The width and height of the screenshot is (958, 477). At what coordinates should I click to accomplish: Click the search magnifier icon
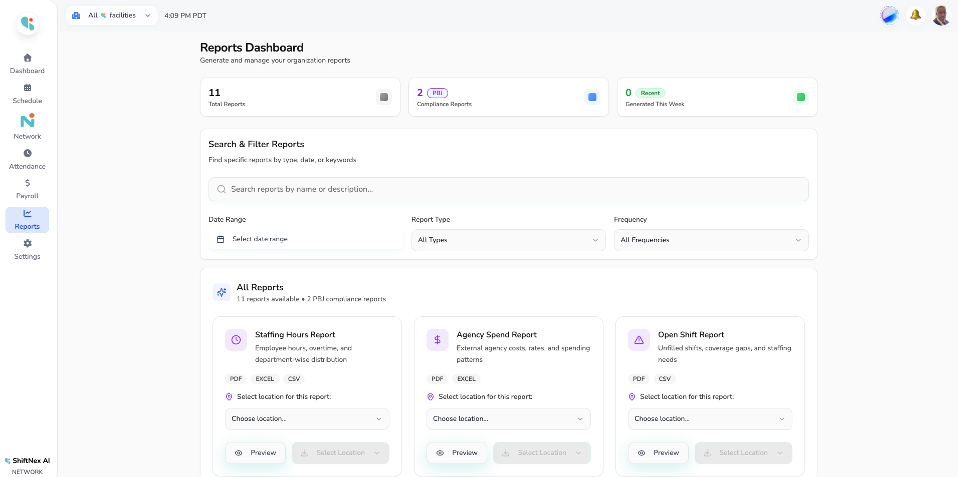pyautogui.click(x=221, y=189)
